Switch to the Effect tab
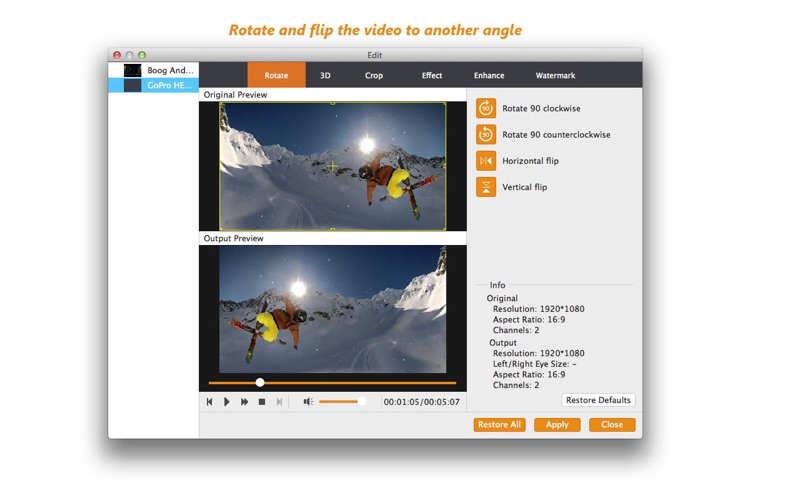Image resolution: width=800 pixels, height=500 pixels. [432, 75]
